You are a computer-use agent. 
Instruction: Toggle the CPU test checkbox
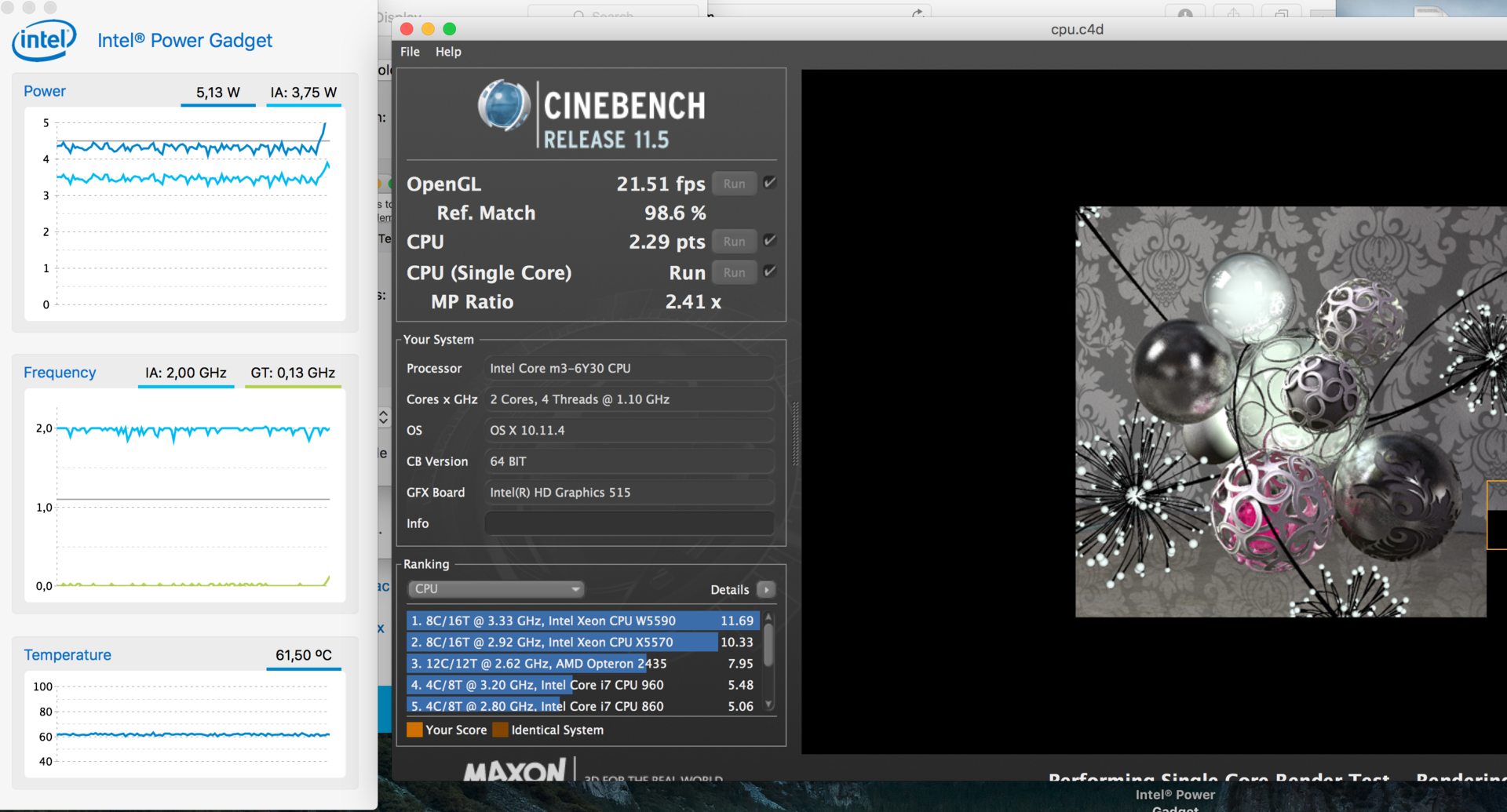[x=770, y=240]
